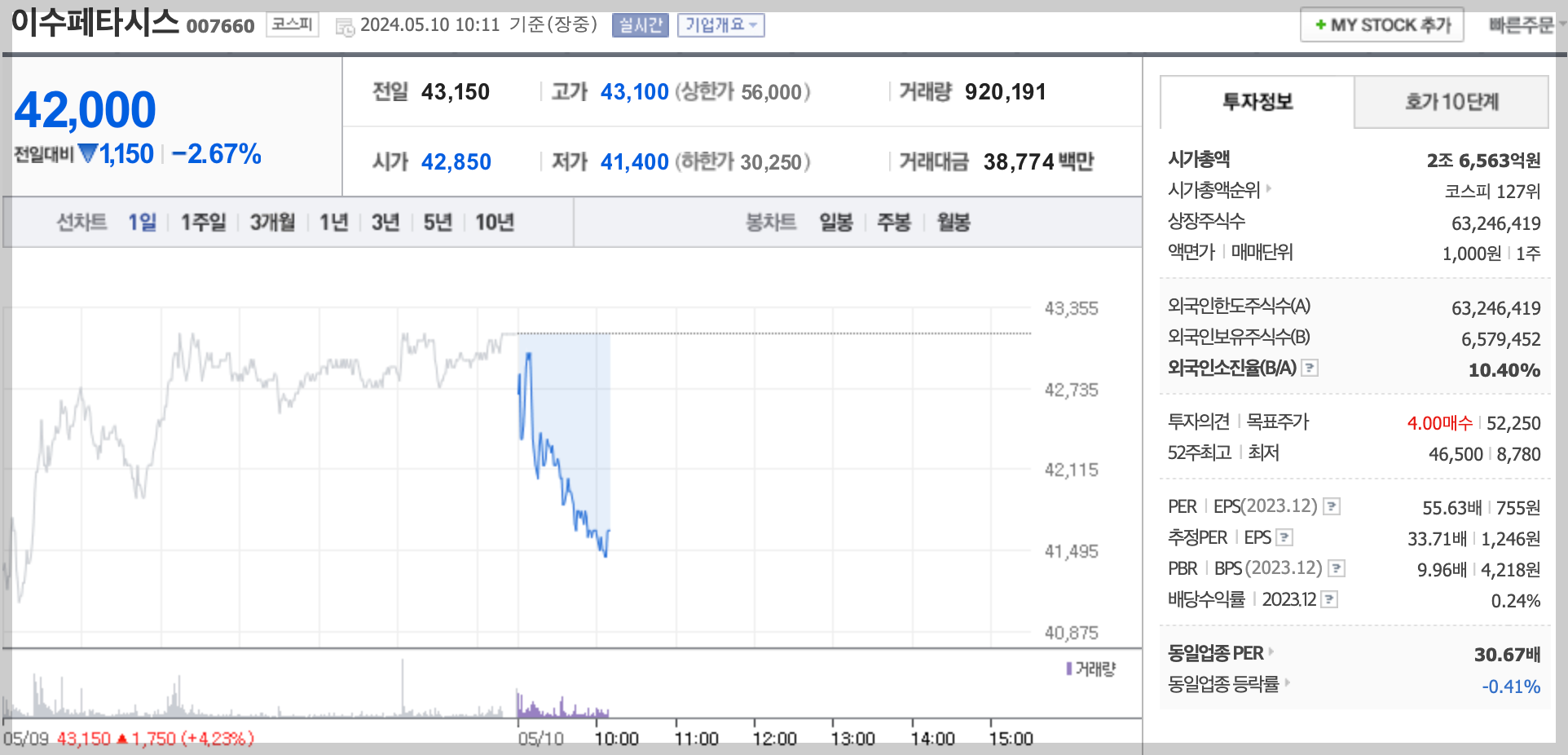Image resolution: width=1568 pixels, height=755 pixels.
Task: Click the 시가총액순위 link
Action: [x=1214, y=189]
